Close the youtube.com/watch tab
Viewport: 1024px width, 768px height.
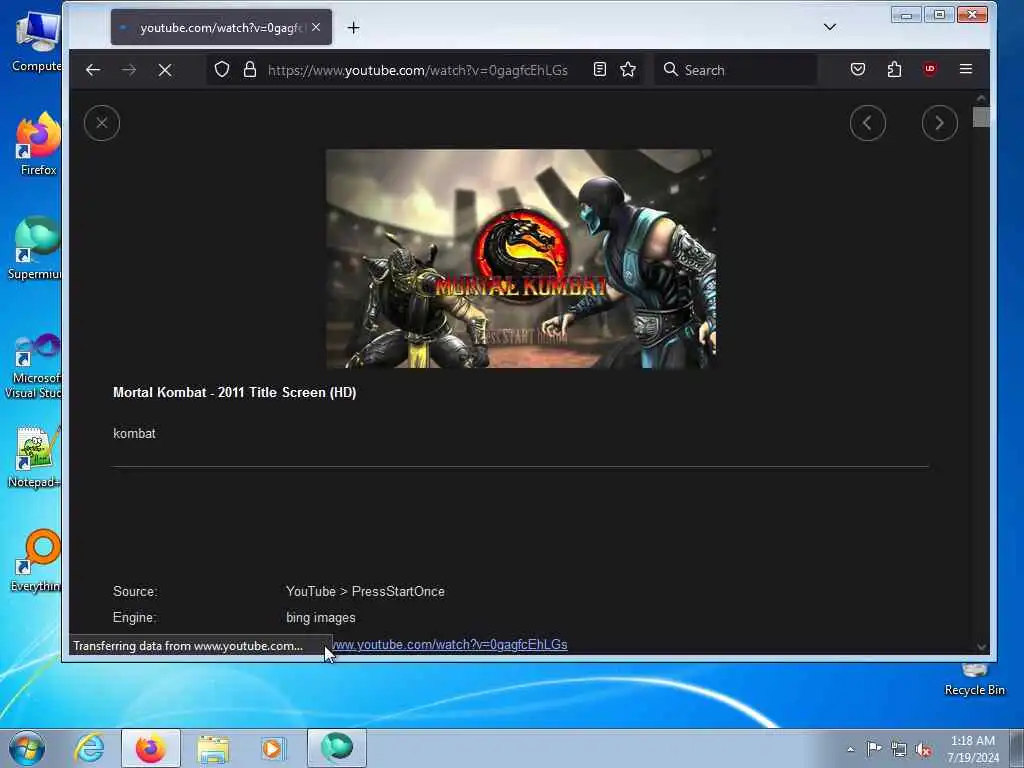pos(316,27)
